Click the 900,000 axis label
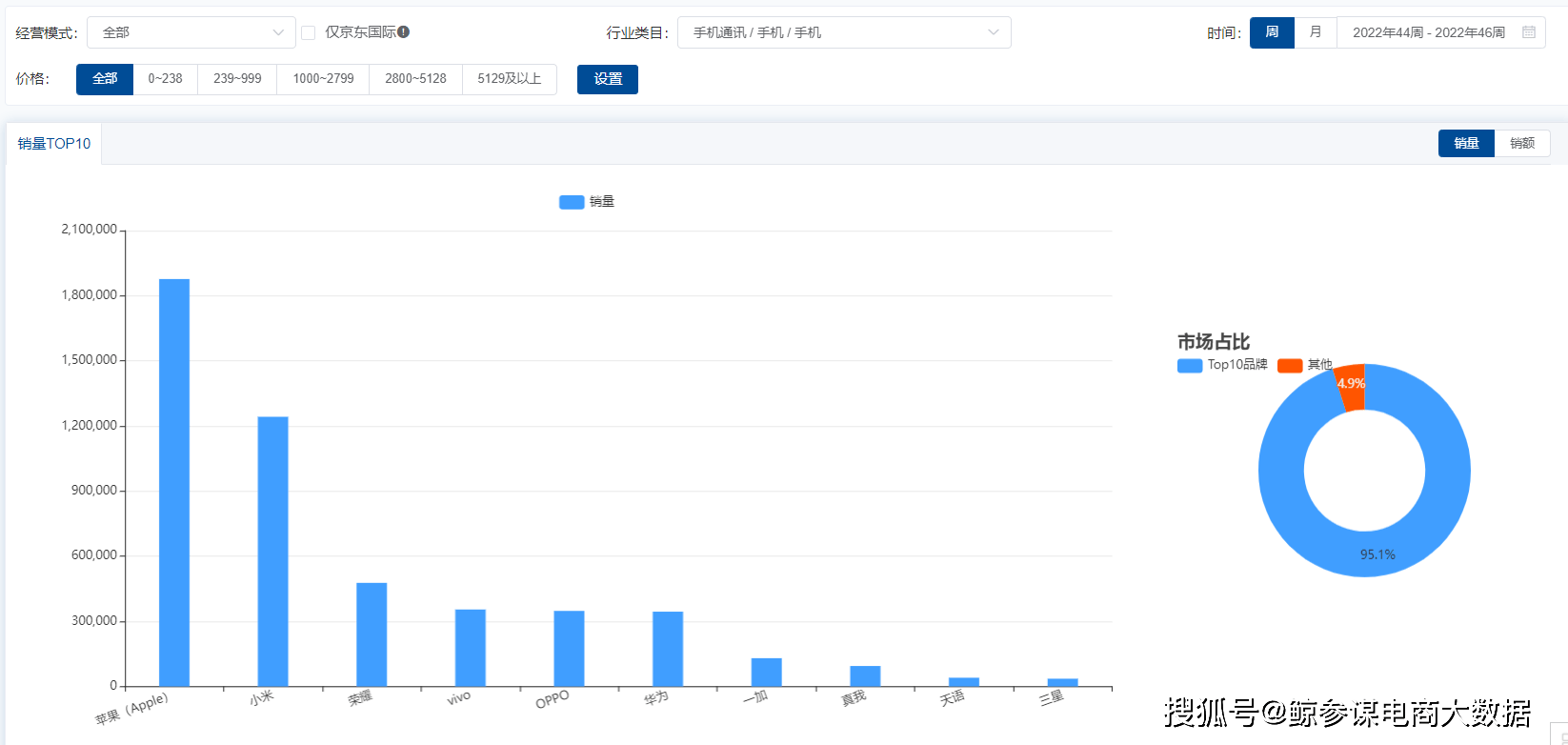 [94, 491]
